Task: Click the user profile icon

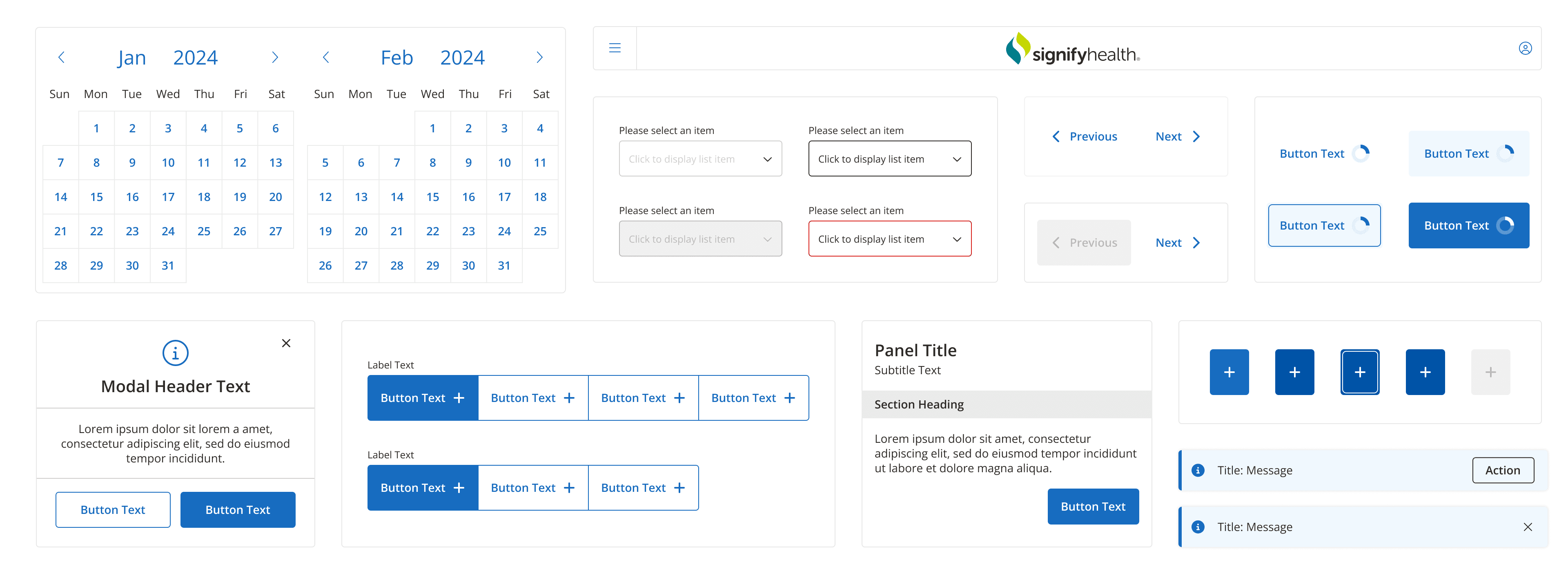Action: (x=1525, y=48)
